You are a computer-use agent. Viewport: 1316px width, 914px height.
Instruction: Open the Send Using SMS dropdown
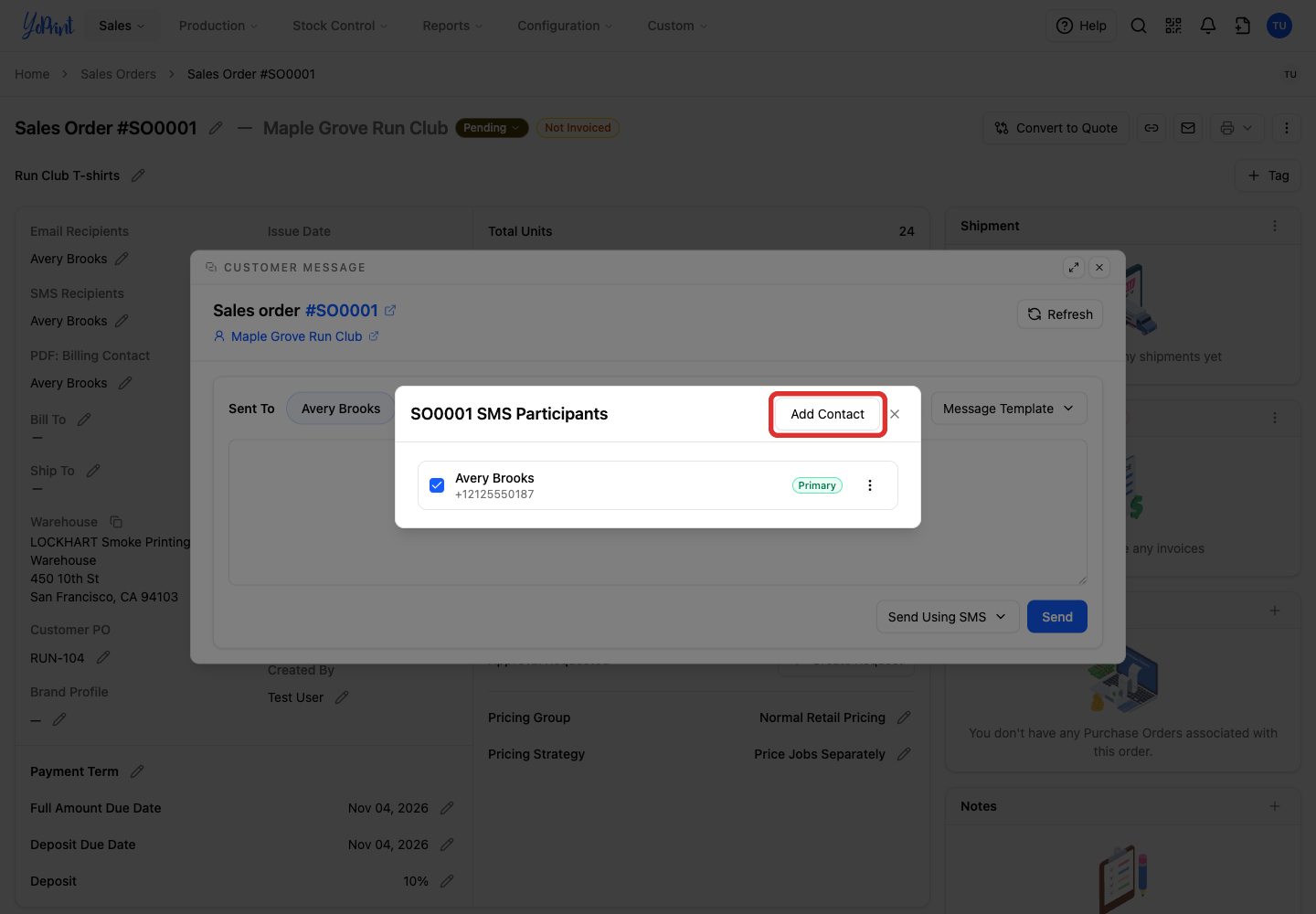pos(948,617)
